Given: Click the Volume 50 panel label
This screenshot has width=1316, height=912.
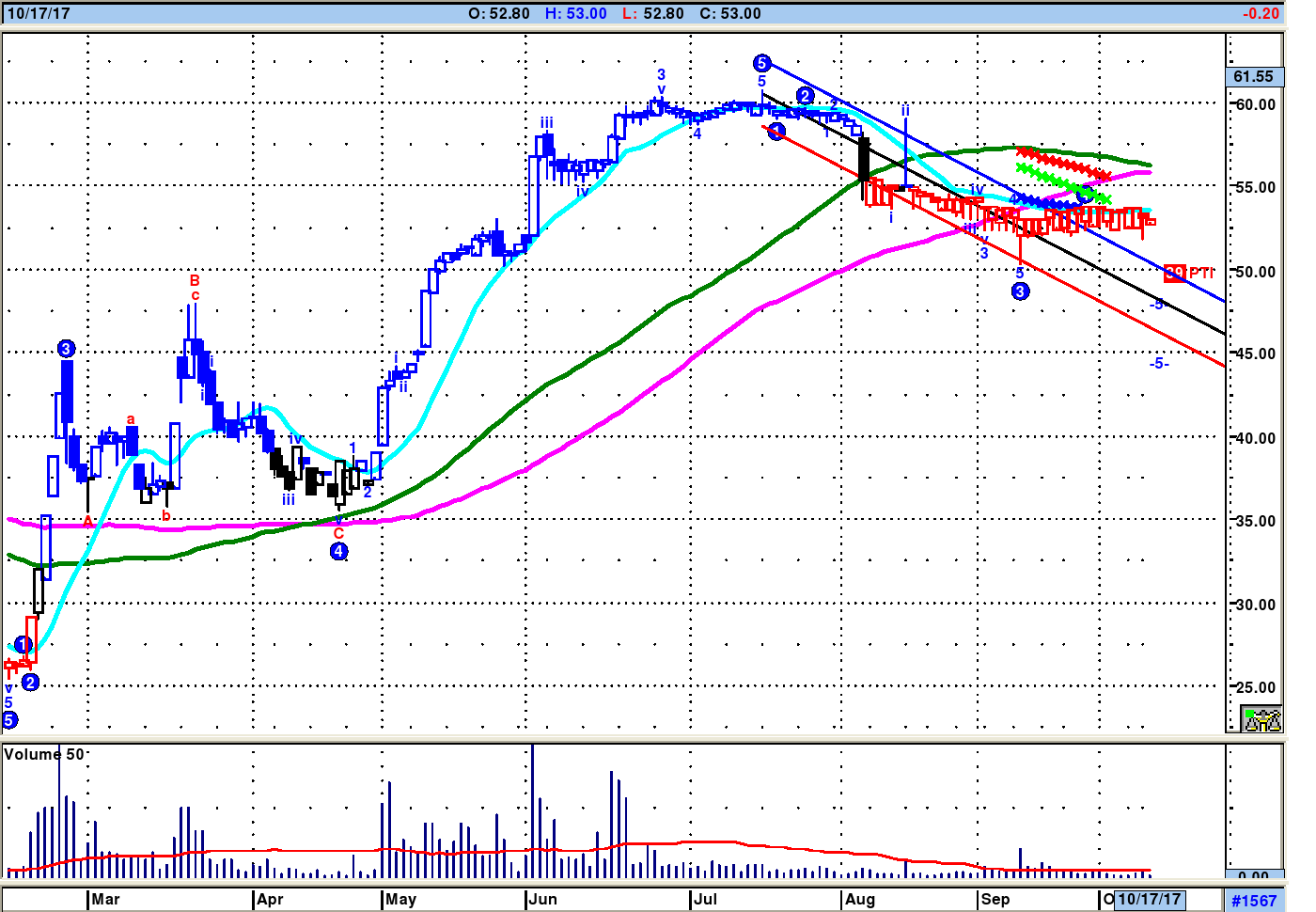Looking at the screenshot, I should [x=43, y=754].
